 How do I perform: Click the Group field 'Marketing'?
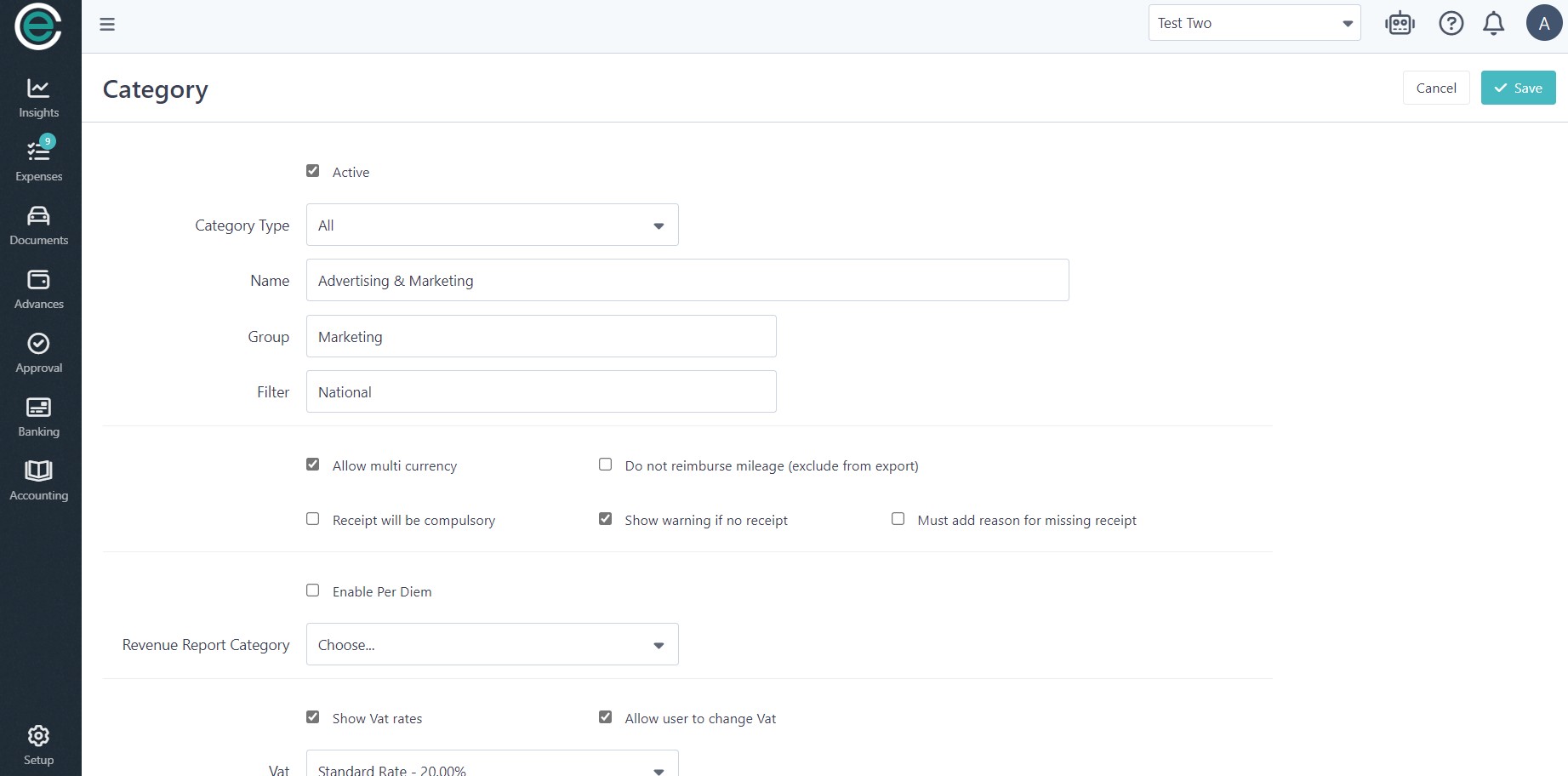click(x=541, y=336)
